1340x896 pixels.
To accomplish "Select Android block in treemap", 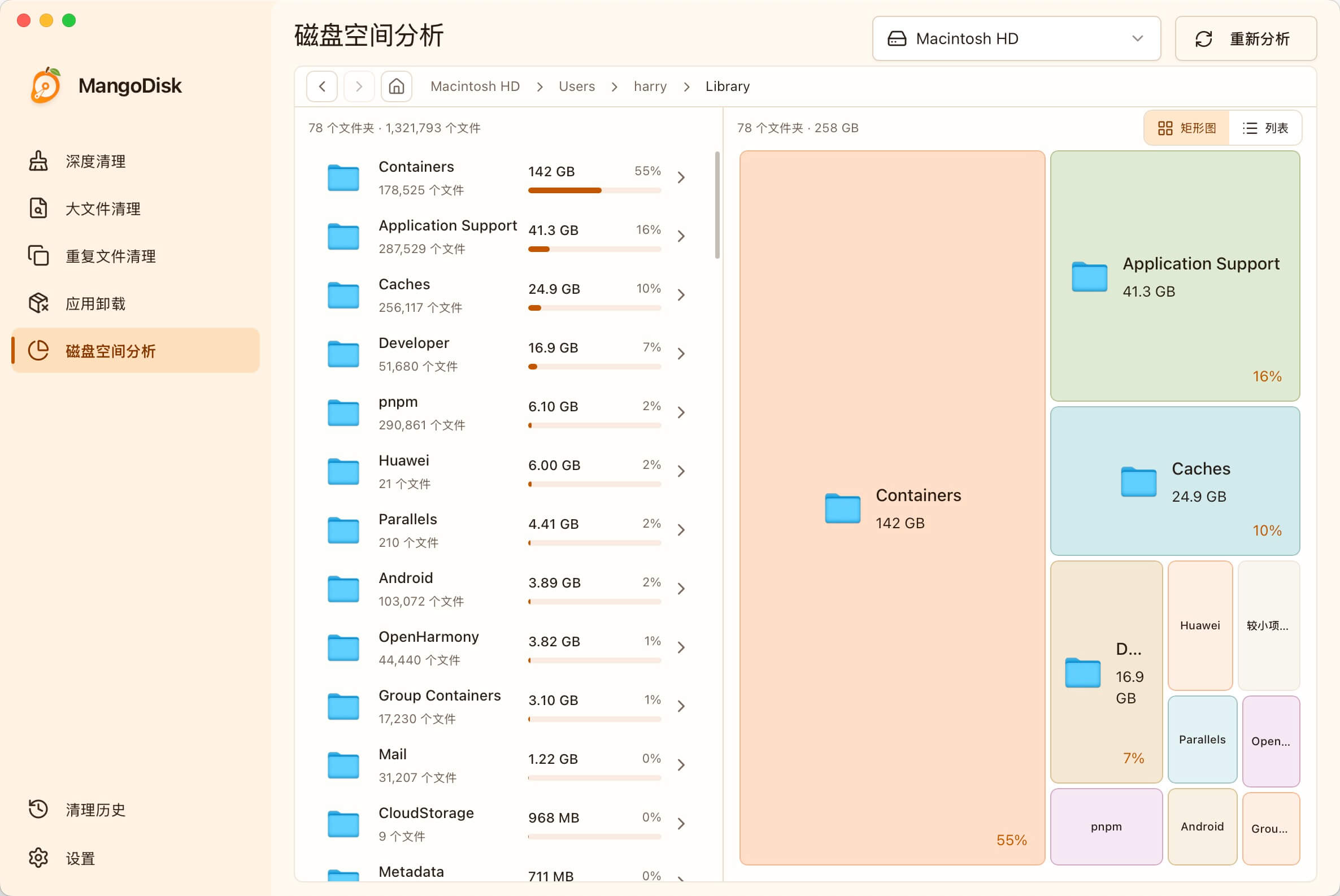I will tap(1202, 827).
